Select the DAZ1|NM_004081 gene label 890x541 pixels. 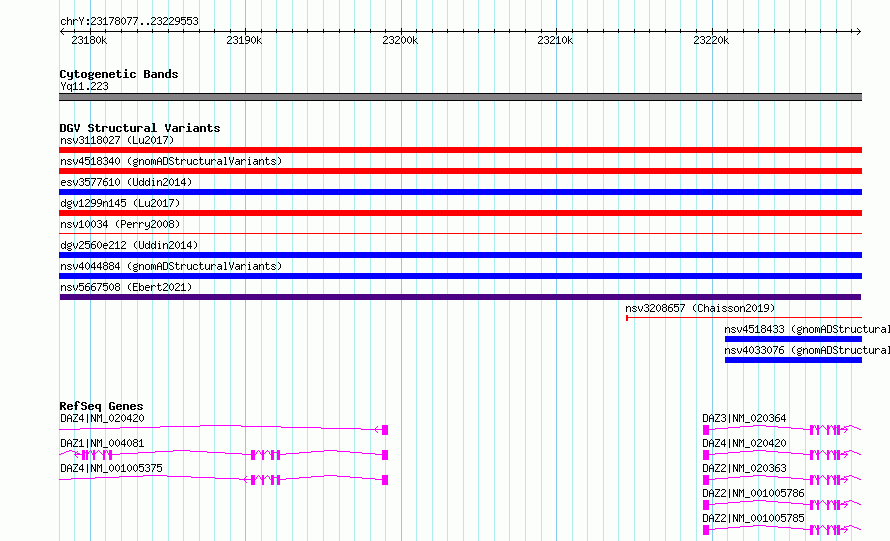pyautogui.click(x=102, y=443)
